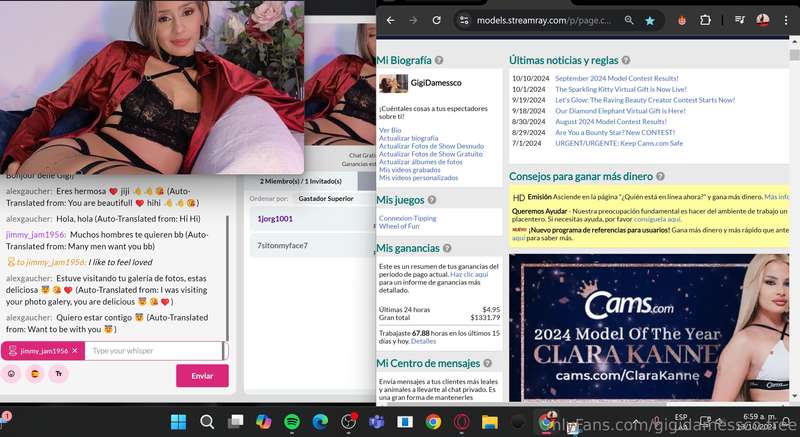
Task: Open the Wheel of Fun game link
Action: (399, 226)
